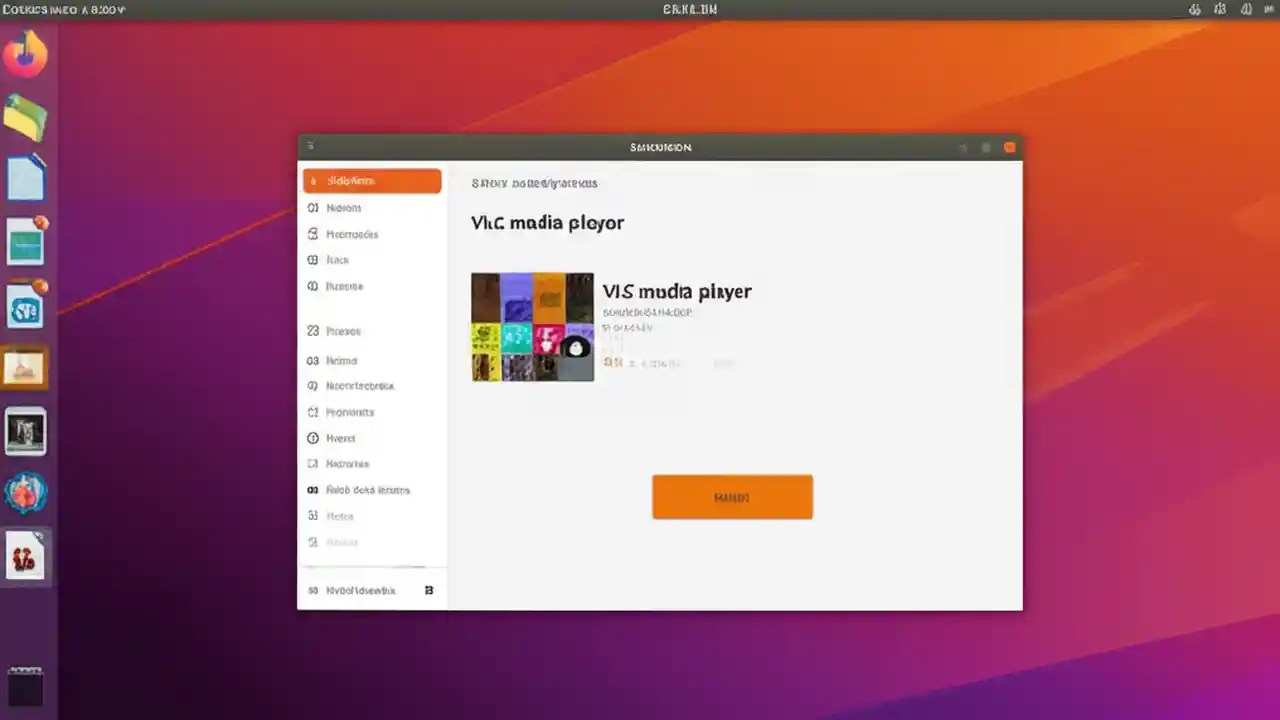The width and height of the screenshot is (1280, 720).
Task: Open the Files folder icon in the dock
Action: (x=26, y=117)
